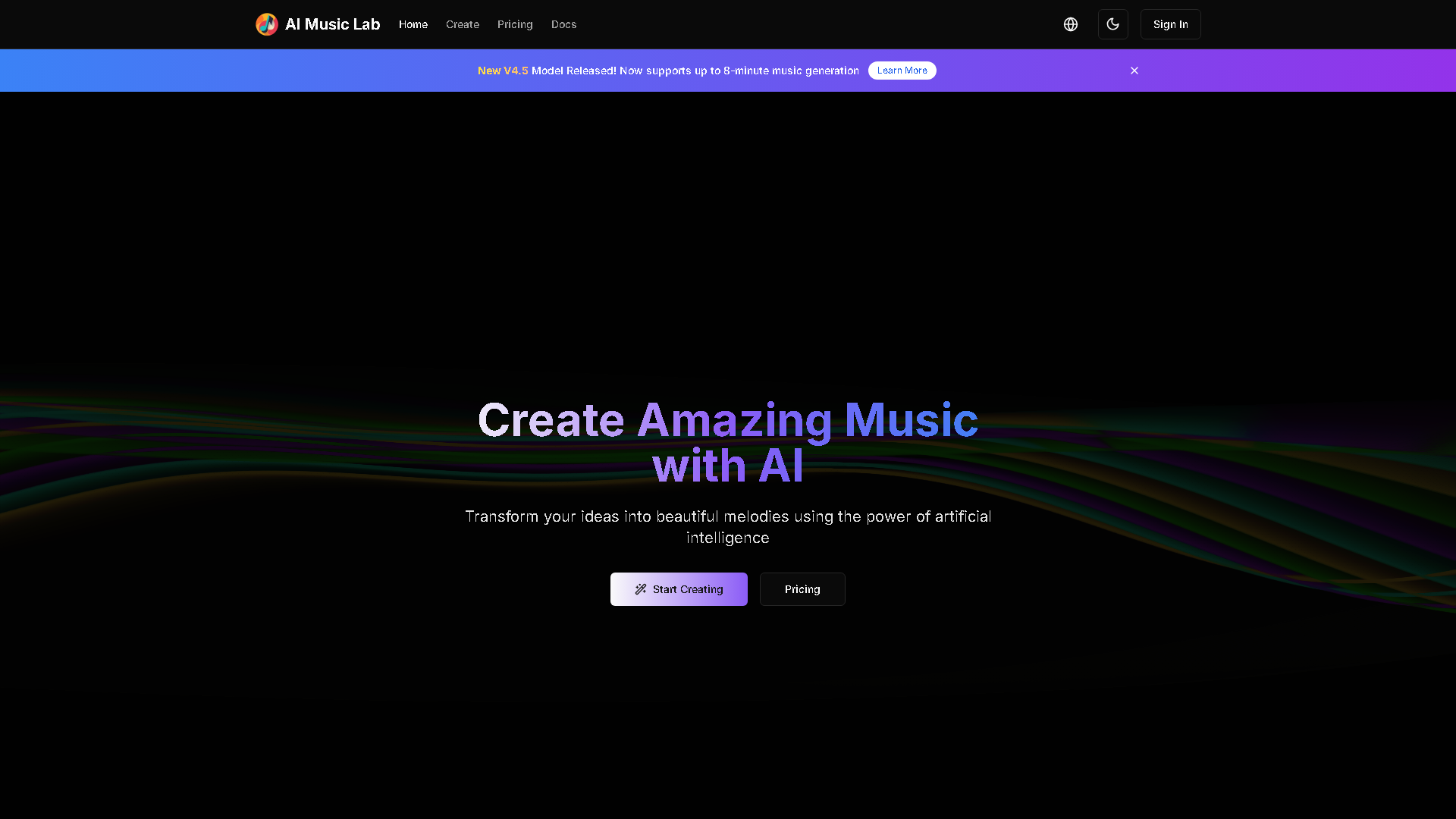The width and height of the screenshot is (1456, 819).
Task: Open Pricing in the top navigation
Action: click(515, 24)
